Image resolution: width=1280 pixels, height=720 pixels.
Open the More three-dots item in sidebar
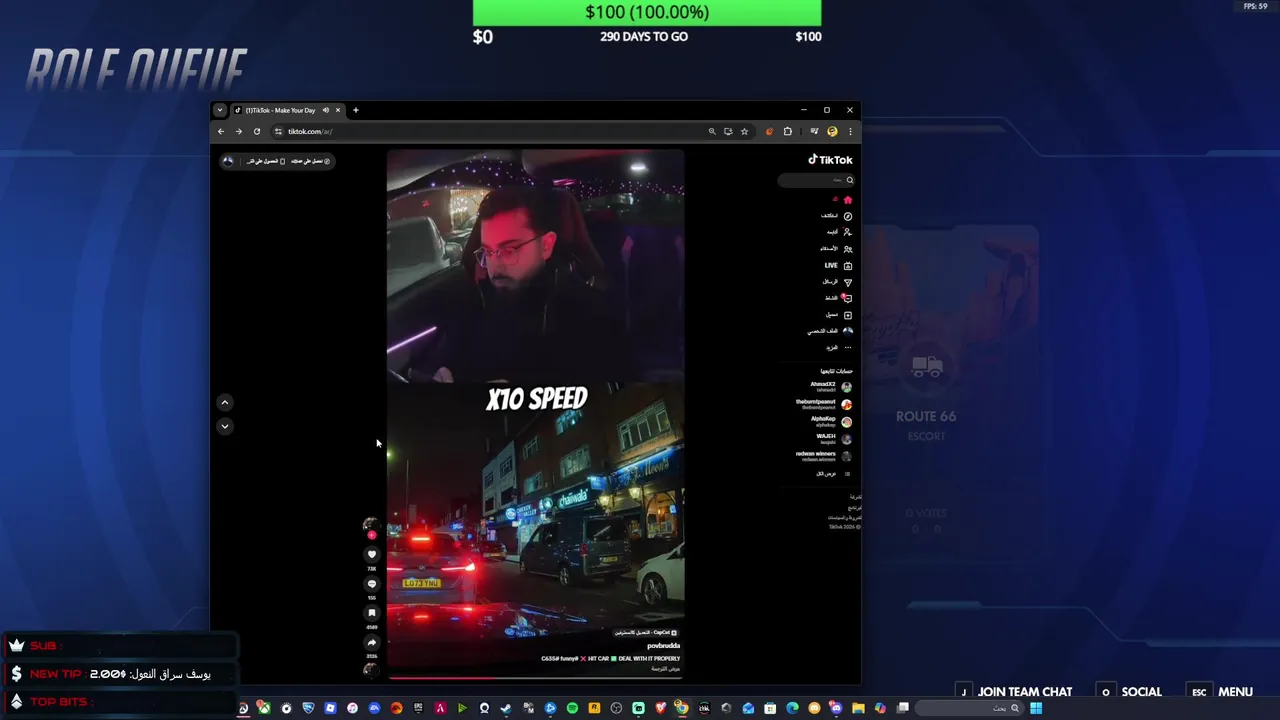(x=848, y=348)
